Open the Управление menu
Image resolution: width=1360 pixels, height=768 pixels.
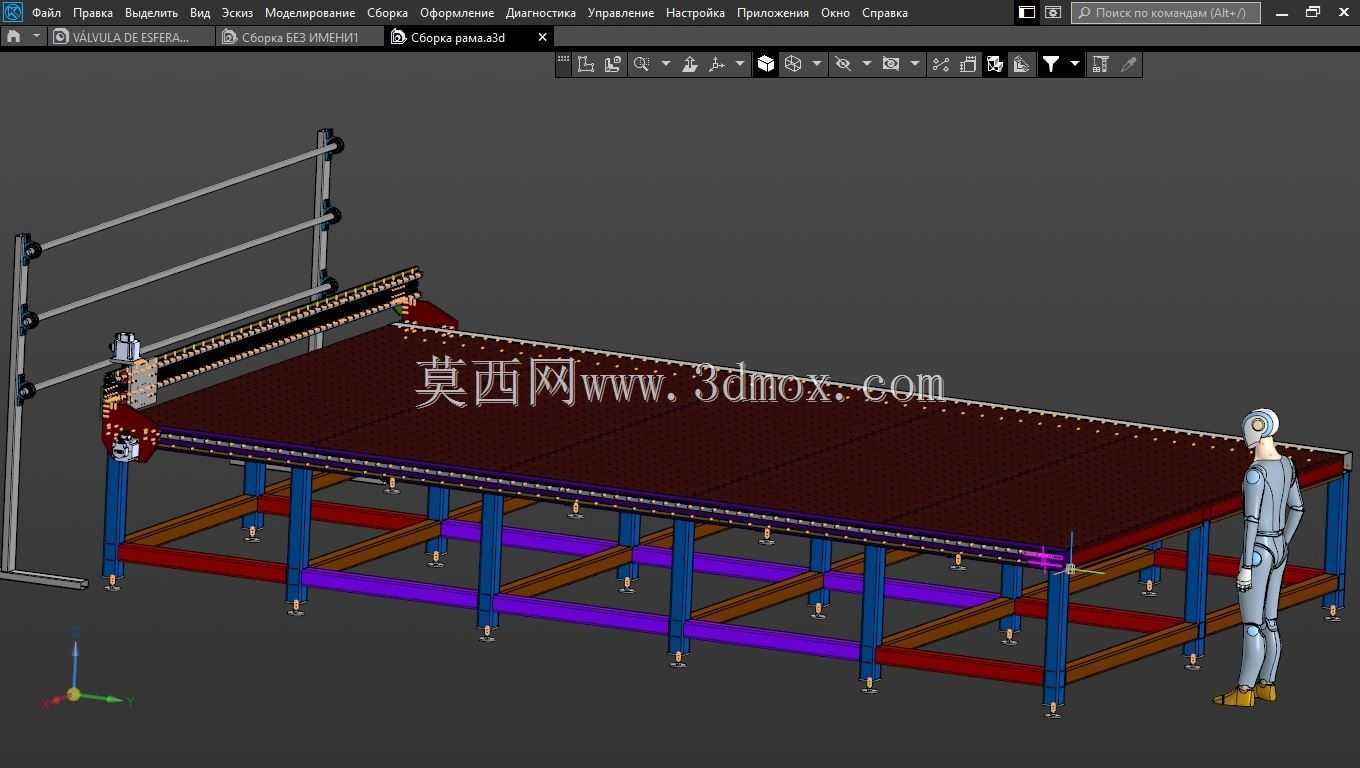(x=621, y=13)
